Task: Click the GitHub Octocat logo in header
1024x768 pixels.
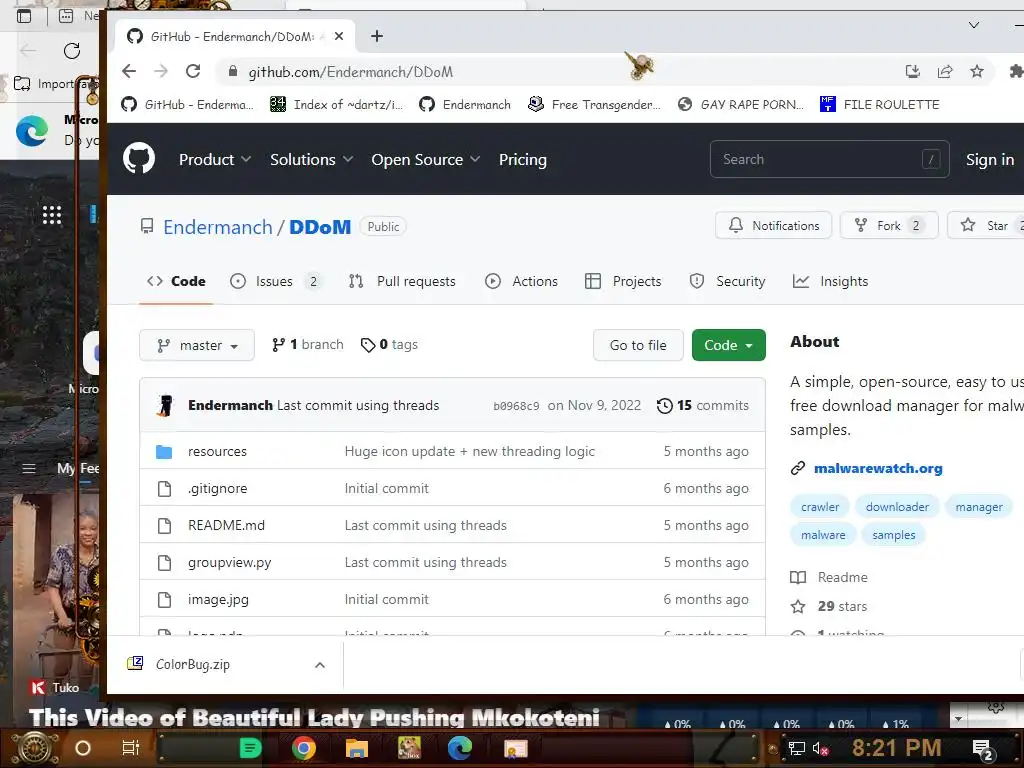Action: pos(138,159)
